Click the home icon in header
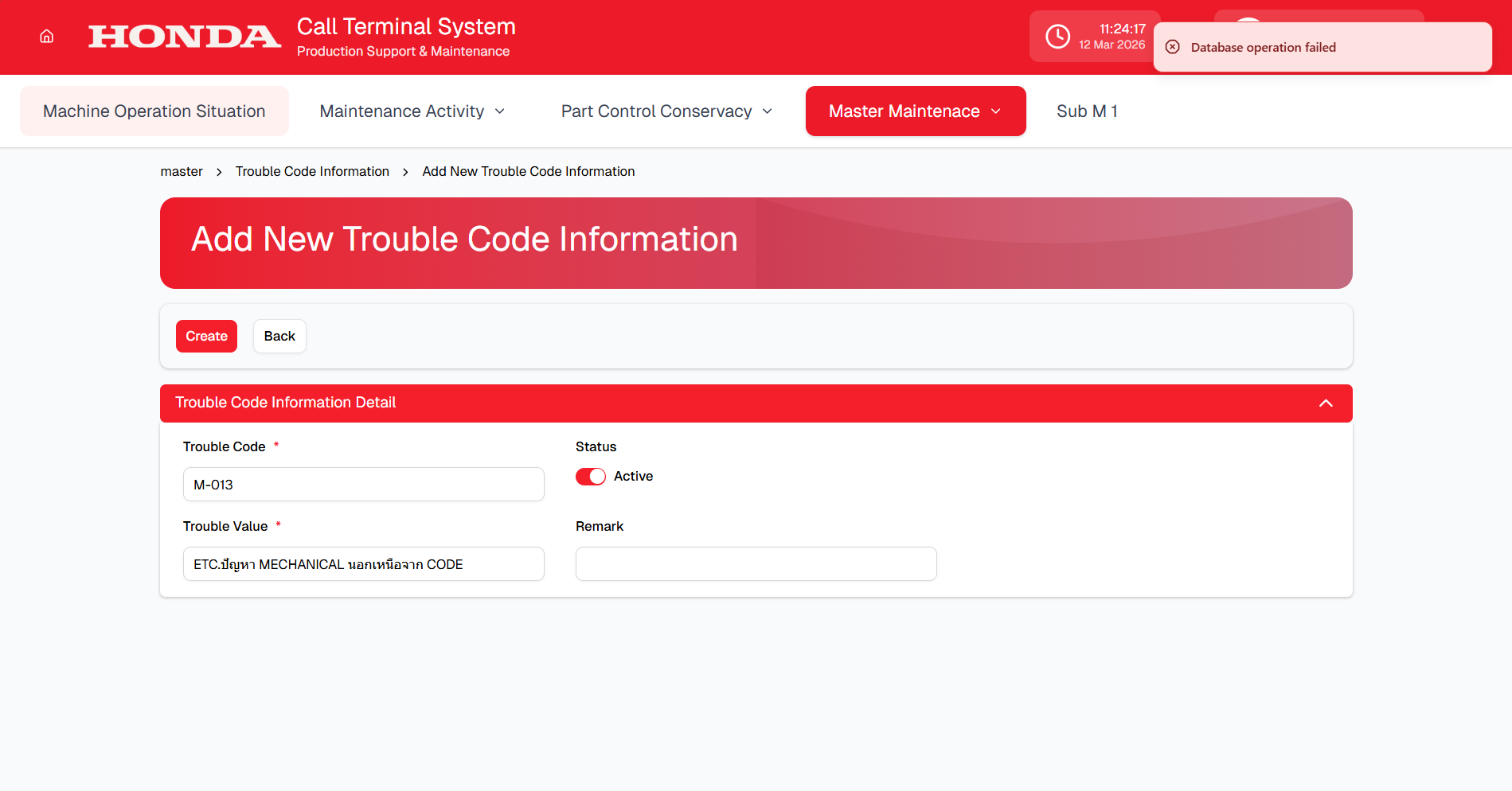This screenshot has width=1512, height=791. pos(47,37)
